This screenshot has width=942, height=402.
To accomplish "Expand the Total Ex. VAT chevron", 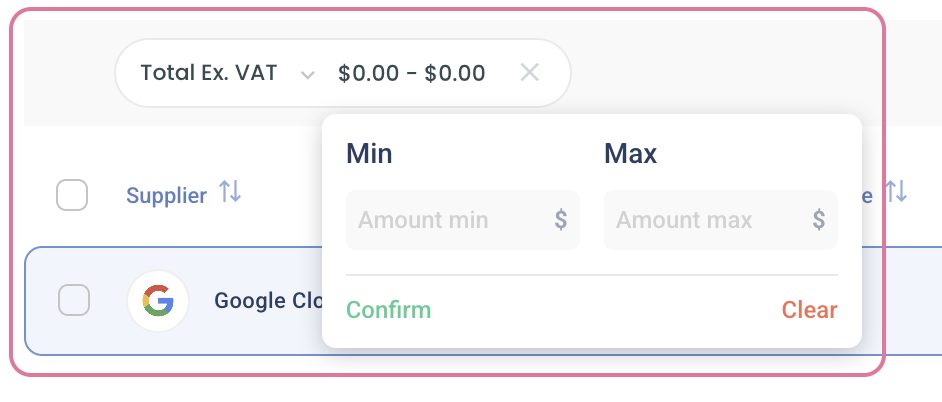I will coord(308,75).
